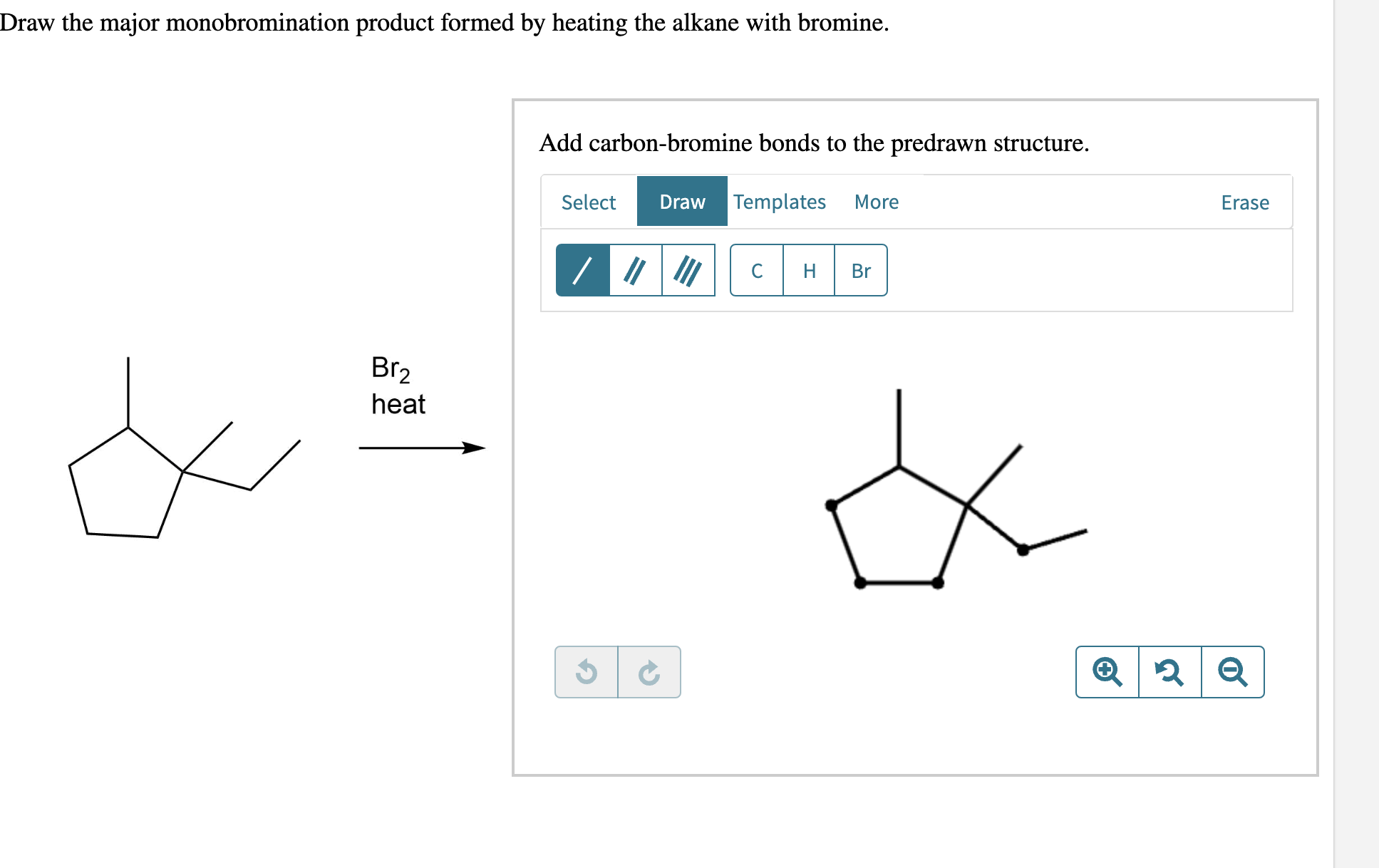
Task: Select the single bond draw tool
Action: pyautogui.click(x=582, y=269)
